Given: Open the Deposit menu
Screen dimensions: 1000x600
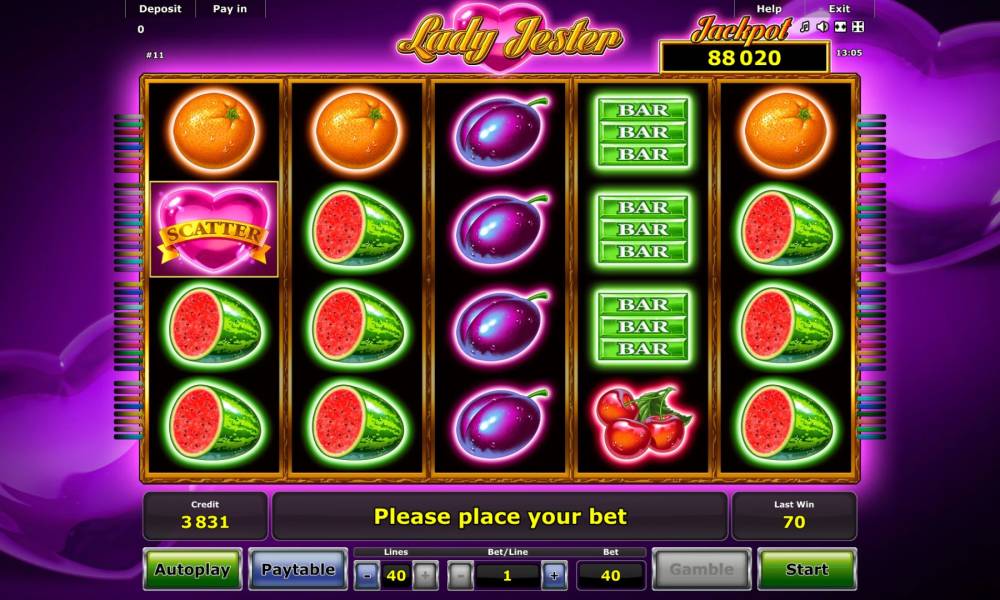Looking at the screenshot, I should [160, 9].
